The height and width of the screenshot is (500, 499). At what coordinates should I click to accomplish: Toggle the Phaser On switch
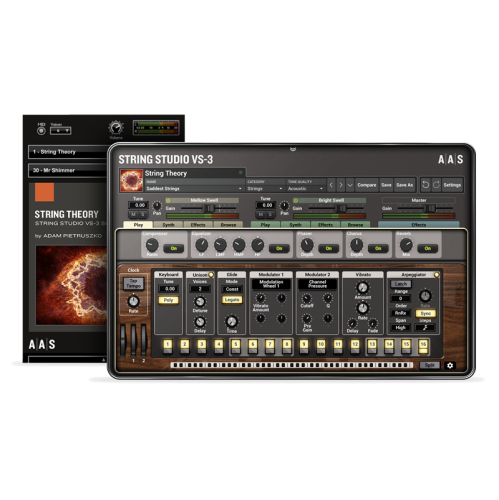[x=329, y=248]
